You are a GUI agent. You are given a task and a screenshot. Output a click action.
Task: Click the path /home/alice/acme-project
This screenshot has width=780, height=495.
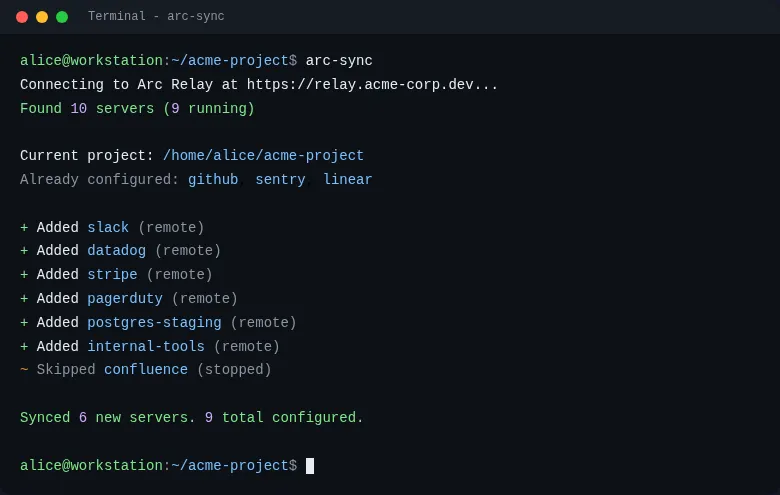tap(264, 156)
